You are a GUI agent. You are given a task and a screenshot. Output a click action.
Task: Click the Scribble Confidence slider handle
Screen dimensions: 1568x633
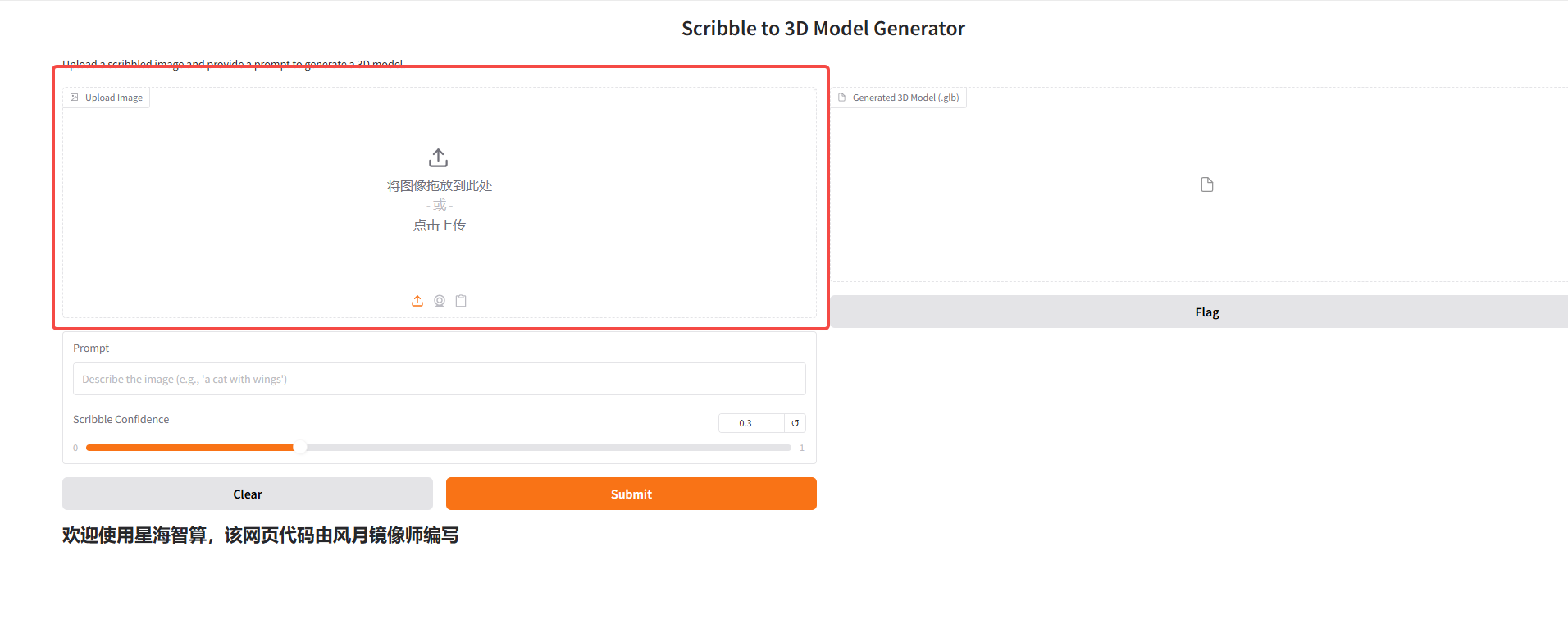[300, 448]
